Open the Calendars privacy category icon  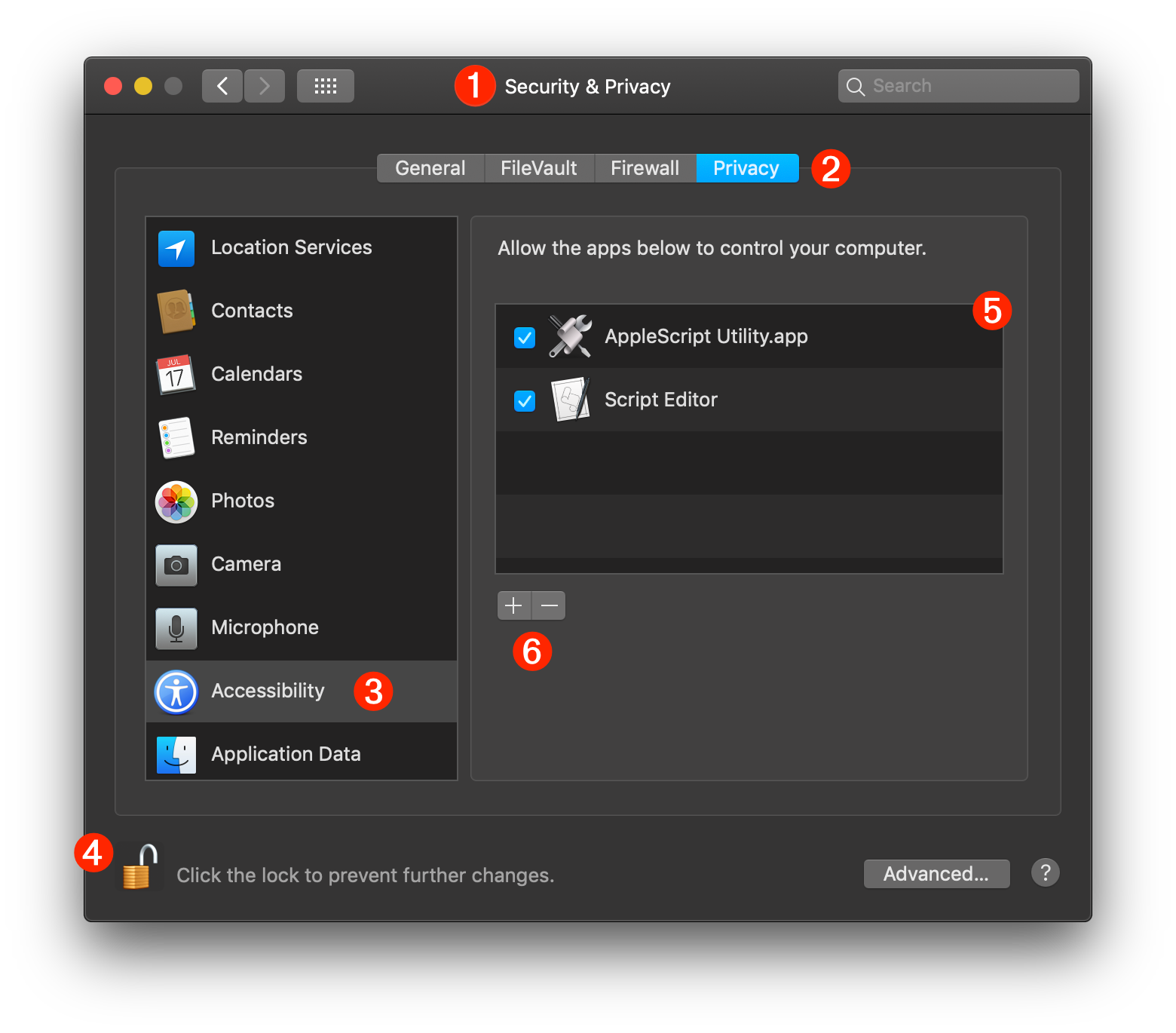tap(175, 374)
